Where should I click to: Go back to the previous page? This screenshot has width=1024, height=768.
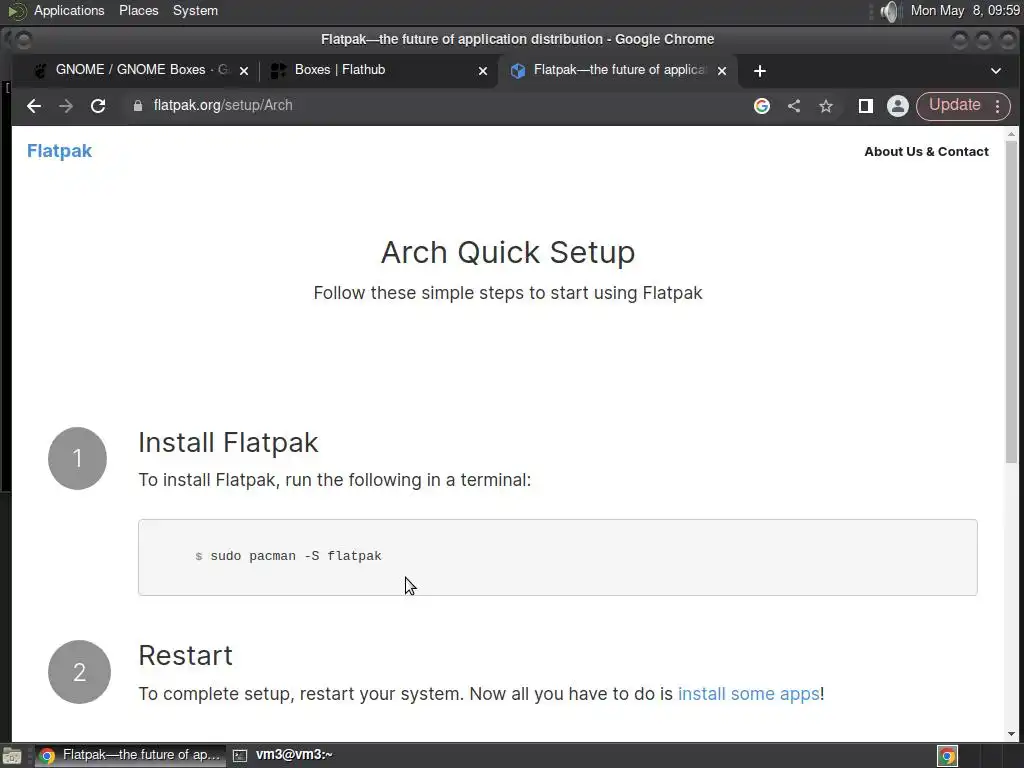(x=34, y=106)
